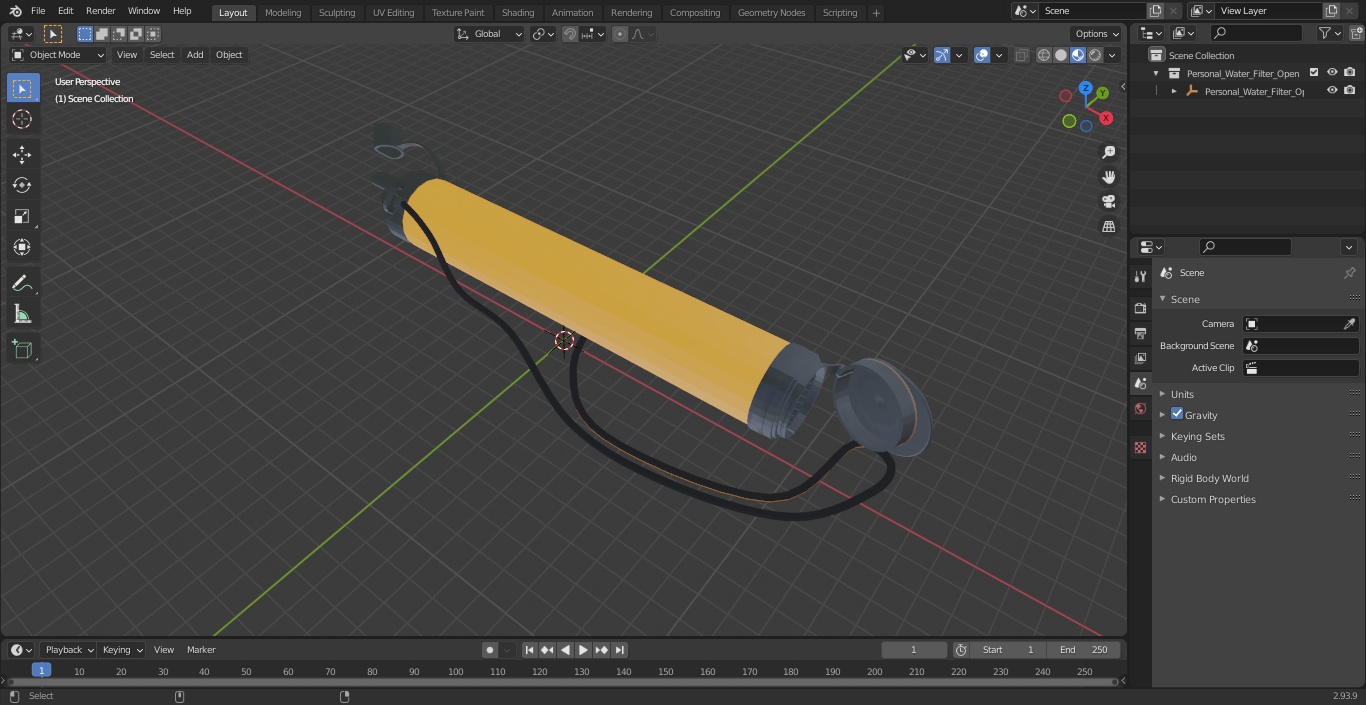Click the Play animation button
The height and width of the screenshot is (705, 1366).
583,650
